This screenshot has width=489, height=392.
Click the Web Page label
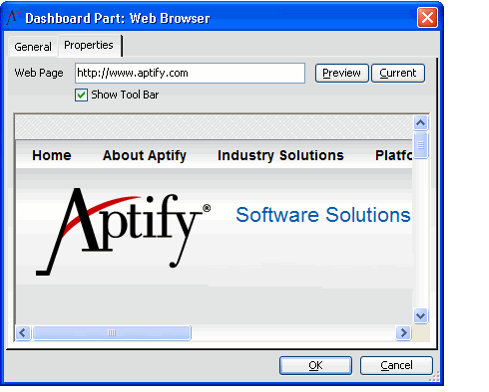39,73
